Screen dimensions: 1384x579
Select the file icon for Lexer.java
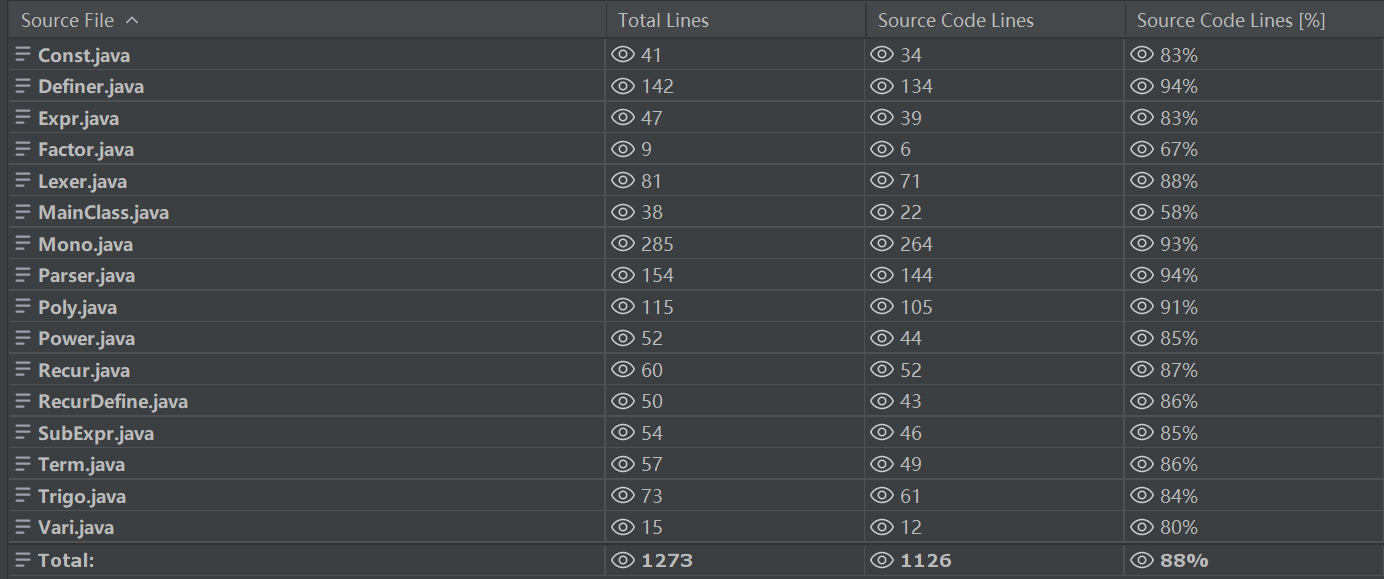[21, 180]
